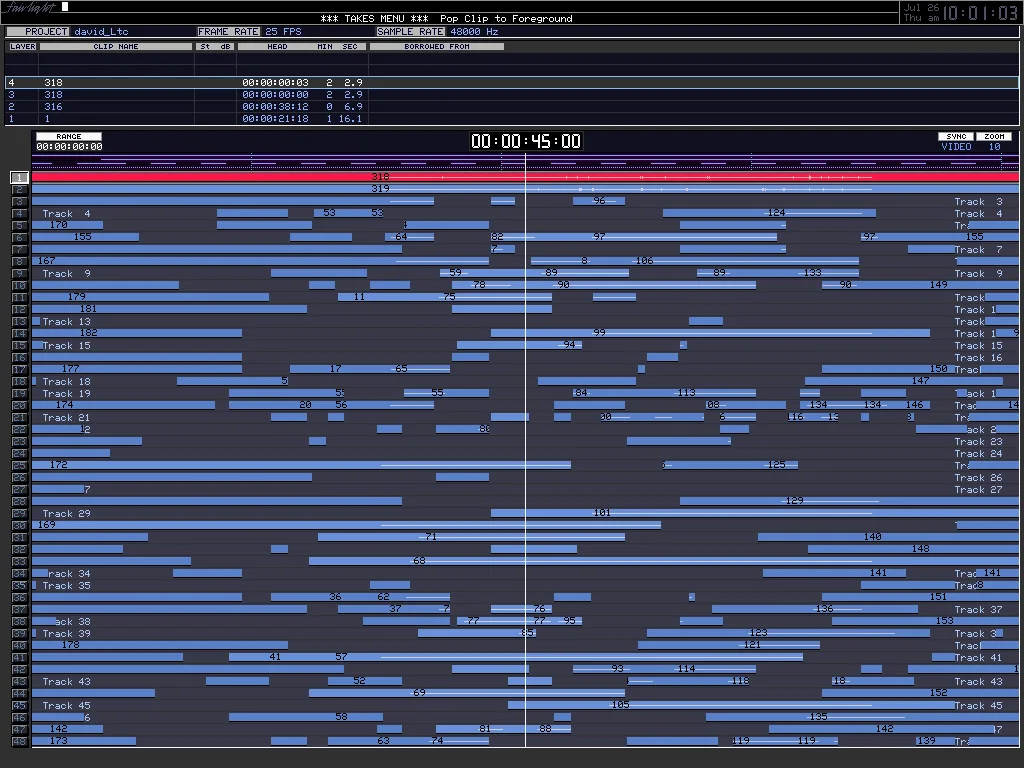The width and height of the screenshot is (1024, 768).
Task: Select the track 48 number button
Action: (x=20, y=741)
